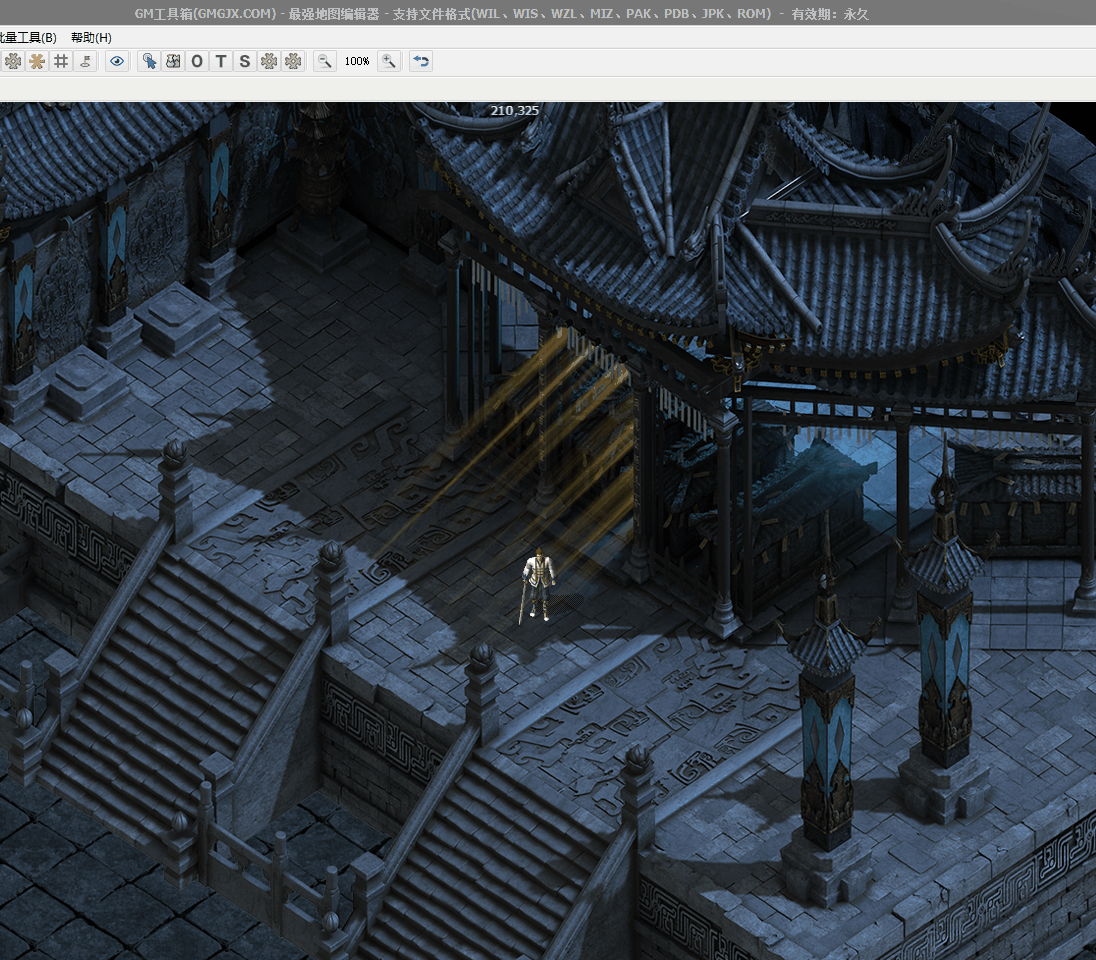Click the map tile icon before the O button
This screenshot has width=1096, height=960.
(x=173, y=62)
